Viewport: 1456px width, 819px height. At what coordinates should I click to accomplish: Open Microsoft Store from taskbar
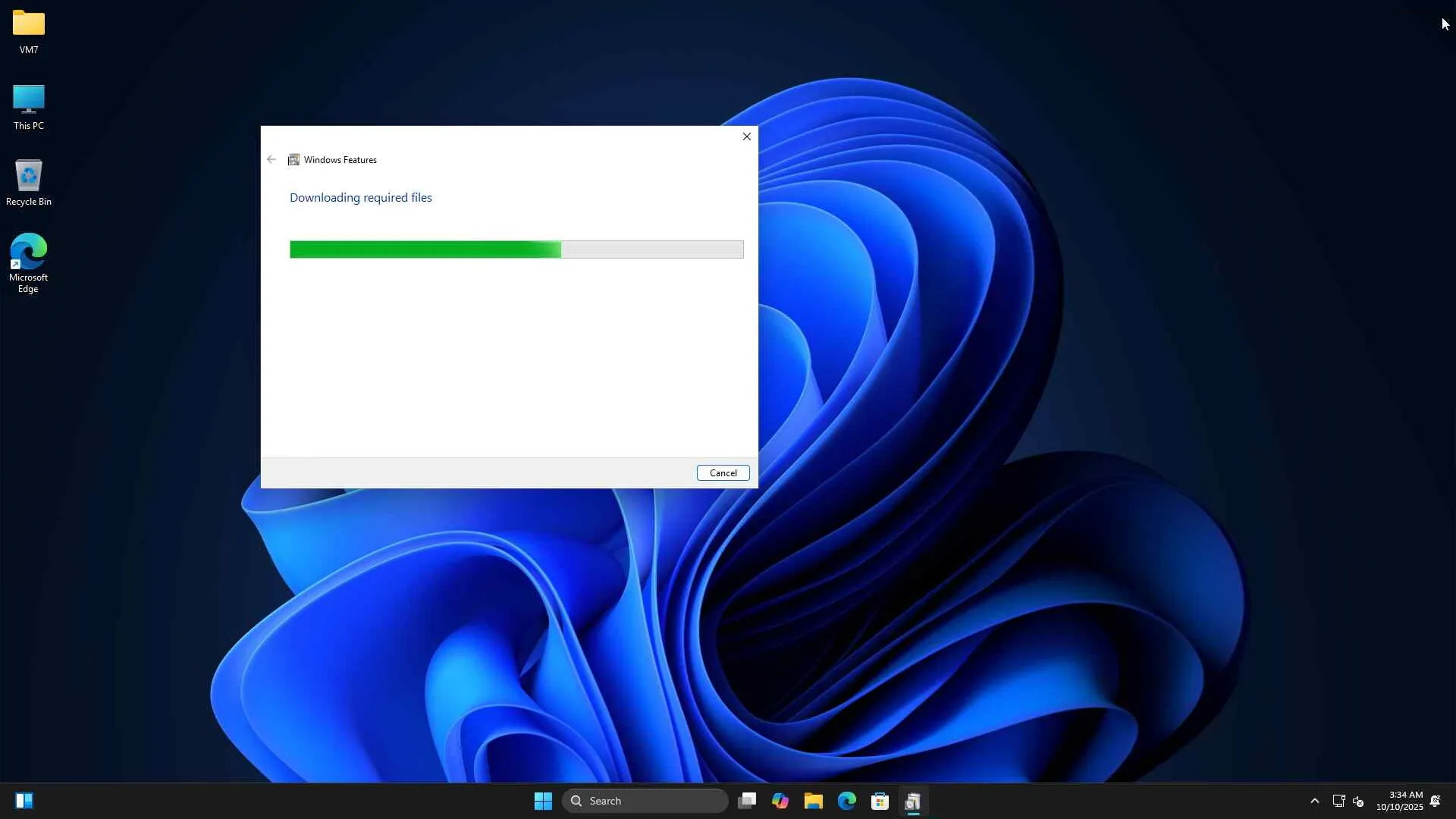point(880,802)
